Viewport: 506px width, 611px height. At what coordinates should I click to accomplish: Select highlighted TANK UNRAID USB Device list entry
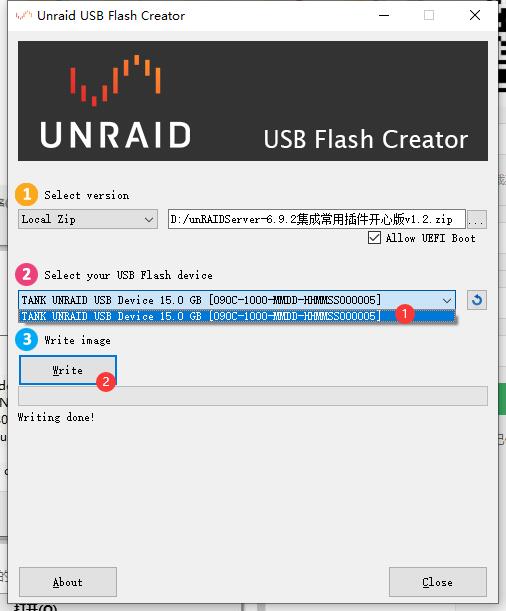pos(237,316)
